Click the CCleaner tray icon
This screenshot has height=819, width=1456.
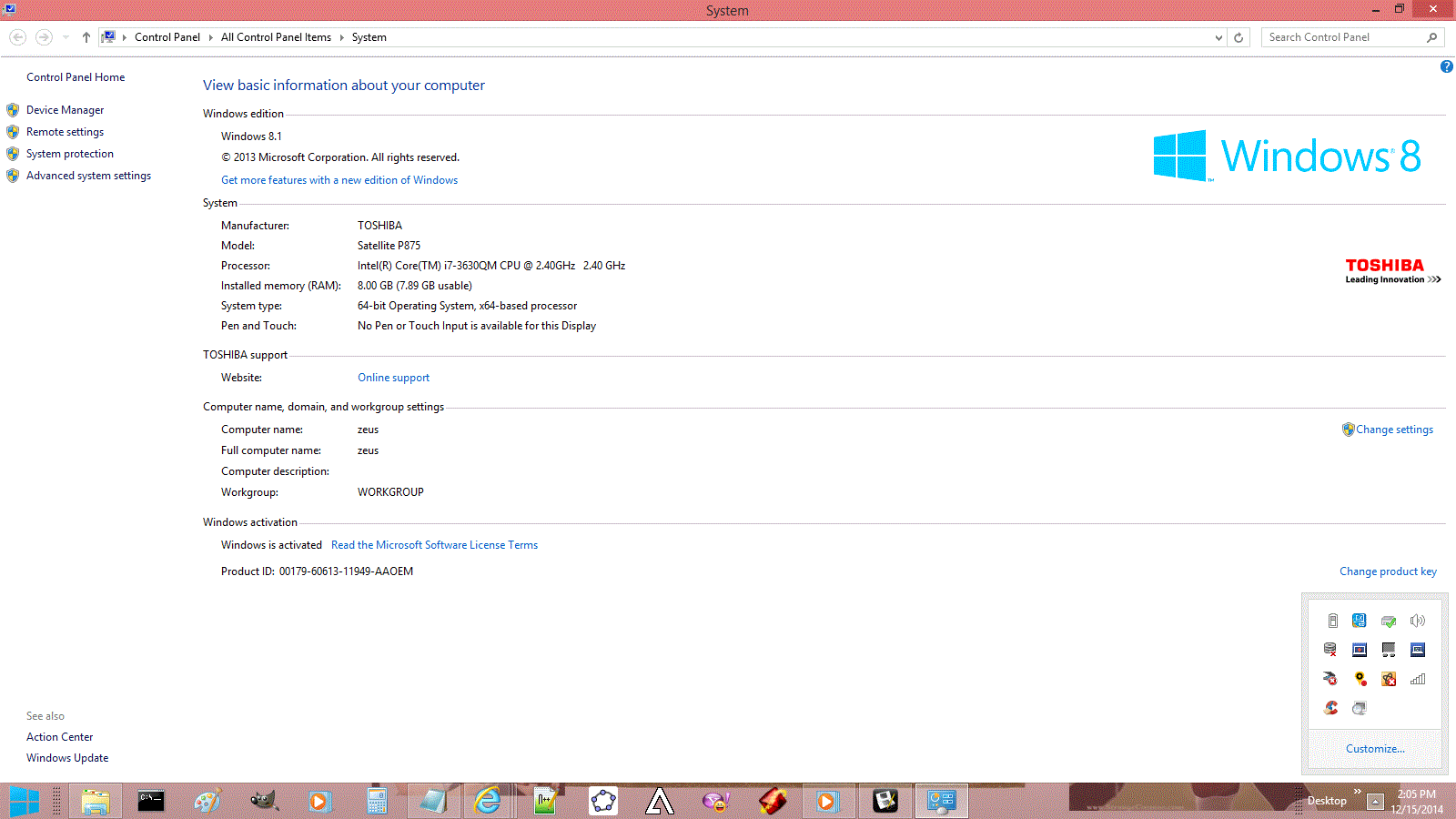(1331, 708)
